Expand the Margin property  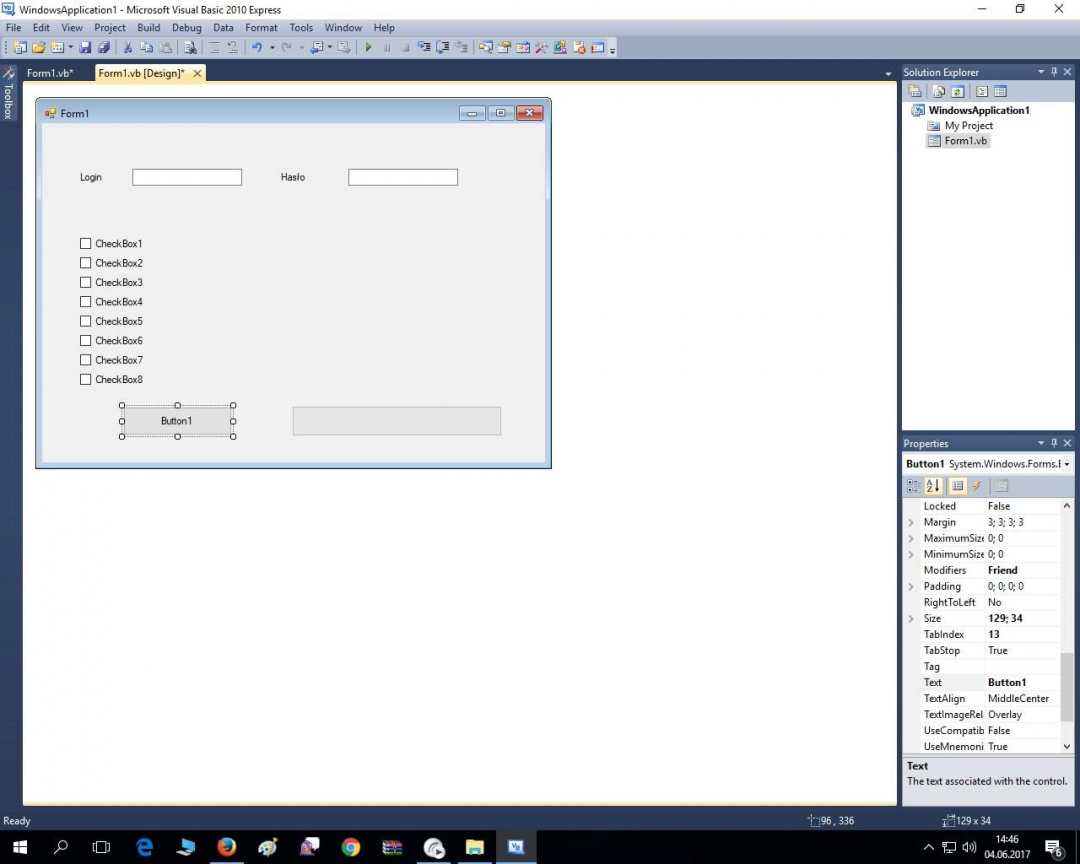[910, 522]
